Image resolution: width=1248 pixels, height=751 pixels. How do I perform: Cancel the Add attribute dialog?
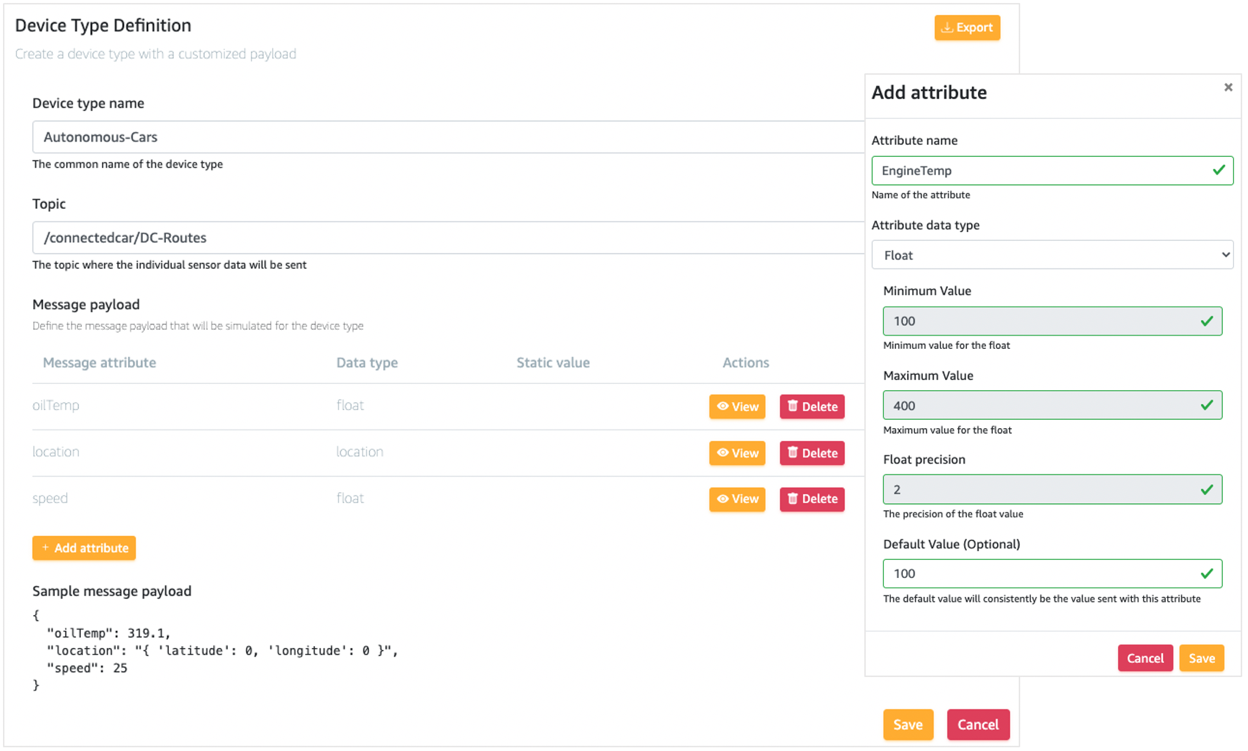[x=1145, y=658]
